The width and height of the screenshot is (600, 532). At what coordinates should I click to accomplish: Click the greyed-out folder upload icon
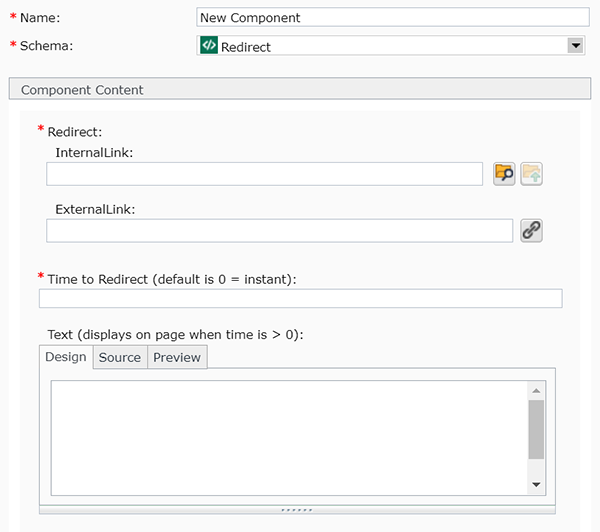coord(531,174)
